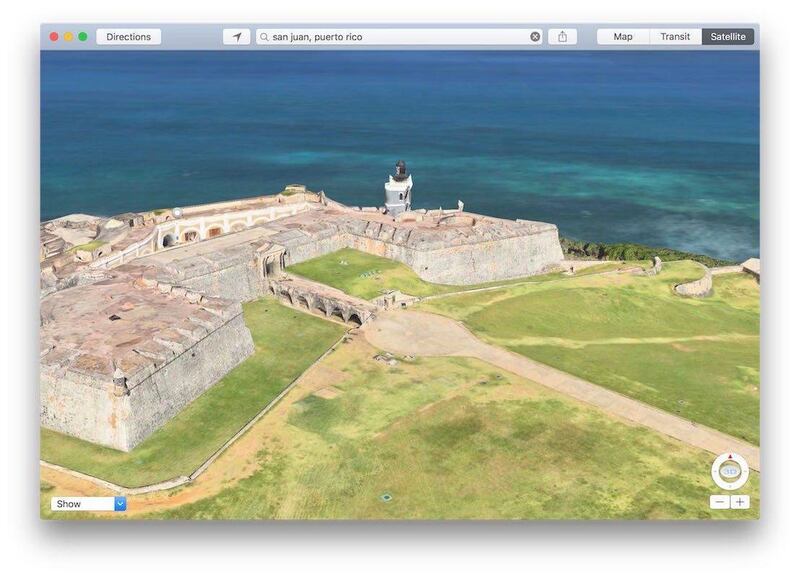Zoom in with the plus button
Viewport: 800px width, 577px height.
[x=740, y=502]
